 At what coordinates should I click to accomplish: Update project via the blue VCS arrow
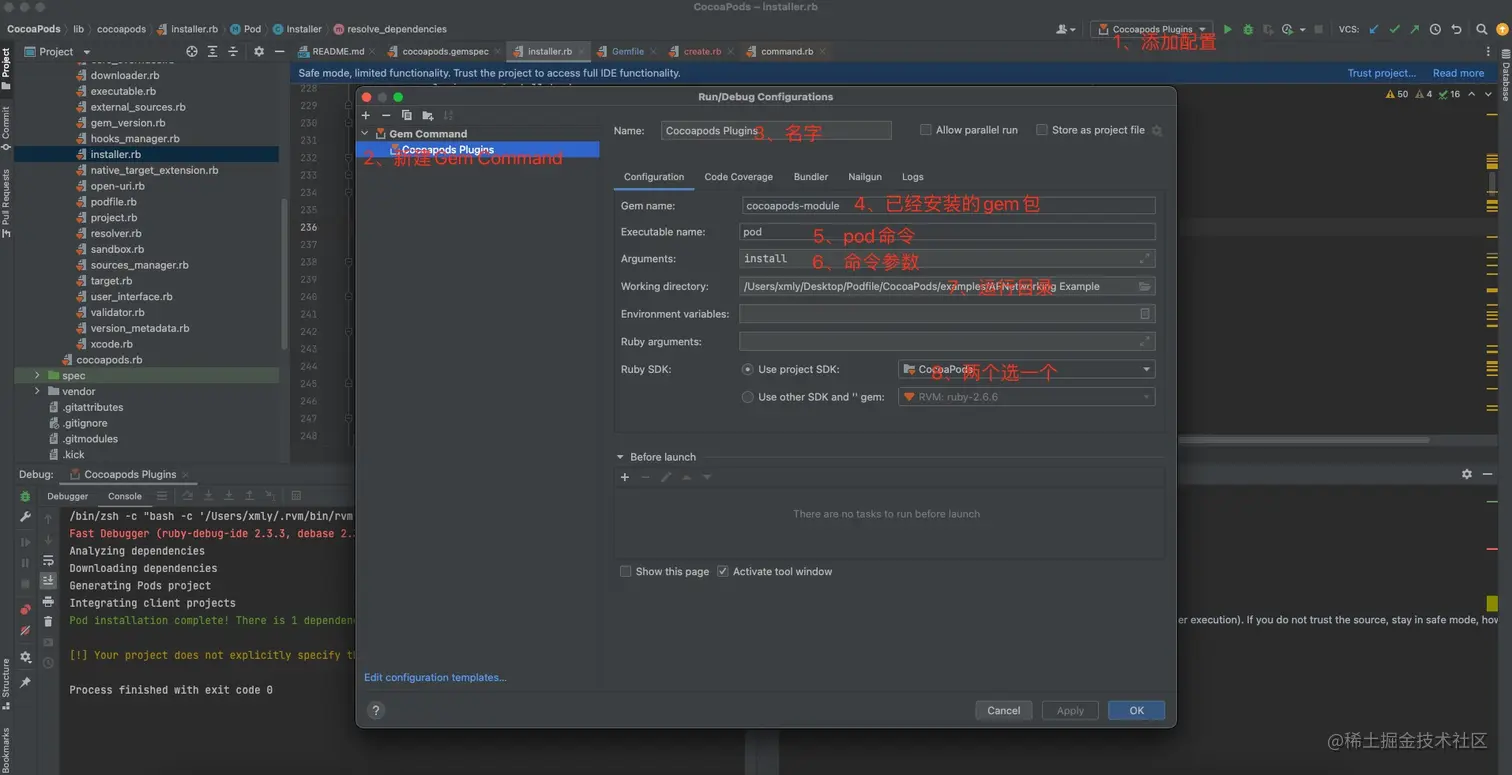click(1374, 30)
